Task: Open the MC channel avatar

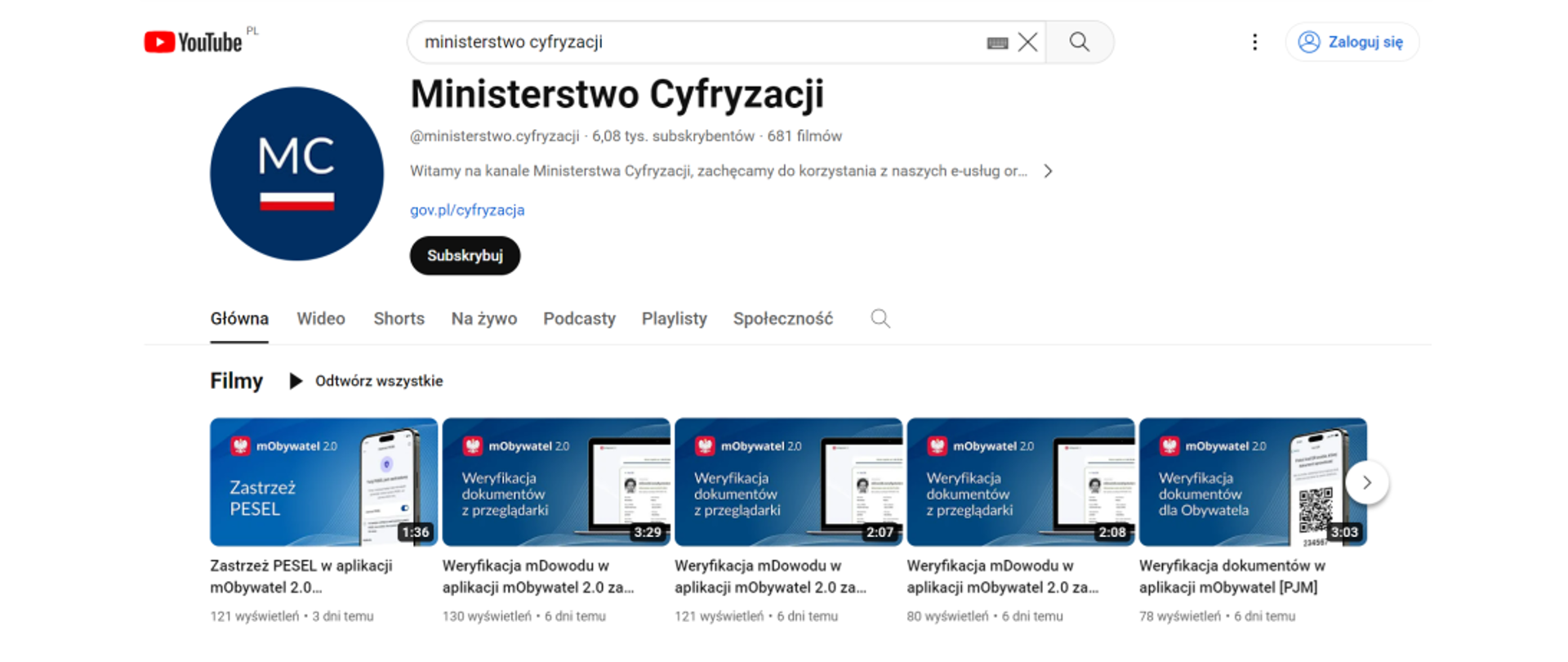Action: [x=296, y=174]
